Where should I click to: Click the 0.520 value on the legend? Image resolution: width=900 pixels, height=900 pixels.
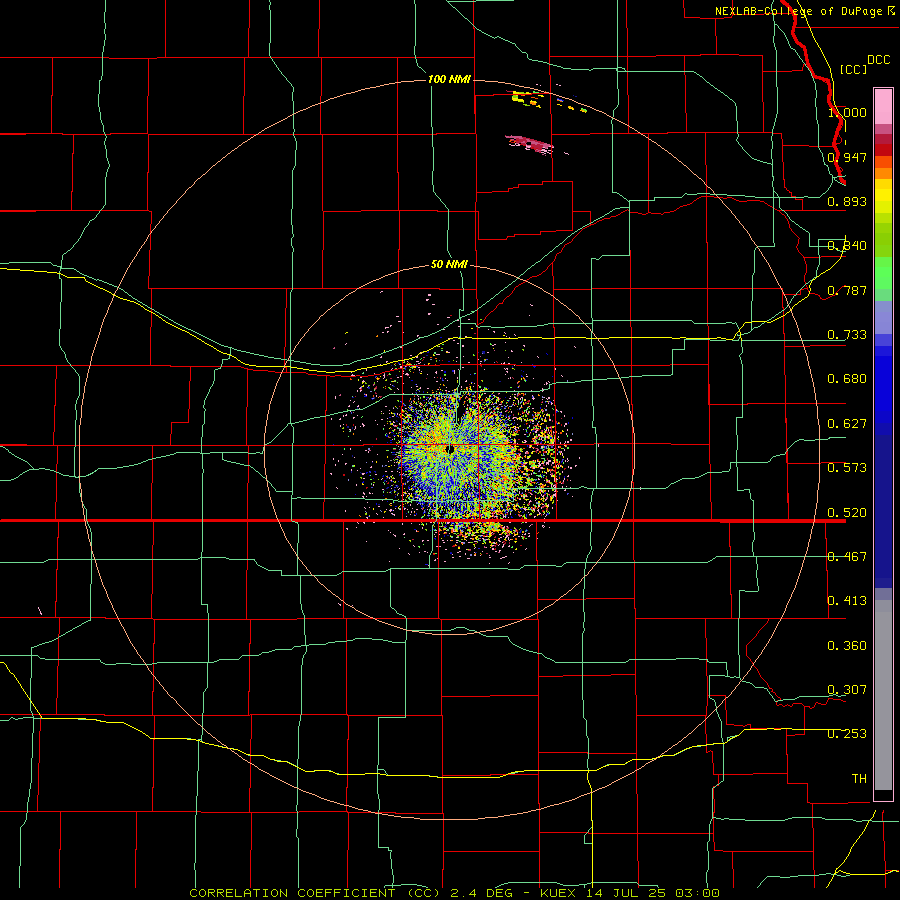click(x=847, y=513)
